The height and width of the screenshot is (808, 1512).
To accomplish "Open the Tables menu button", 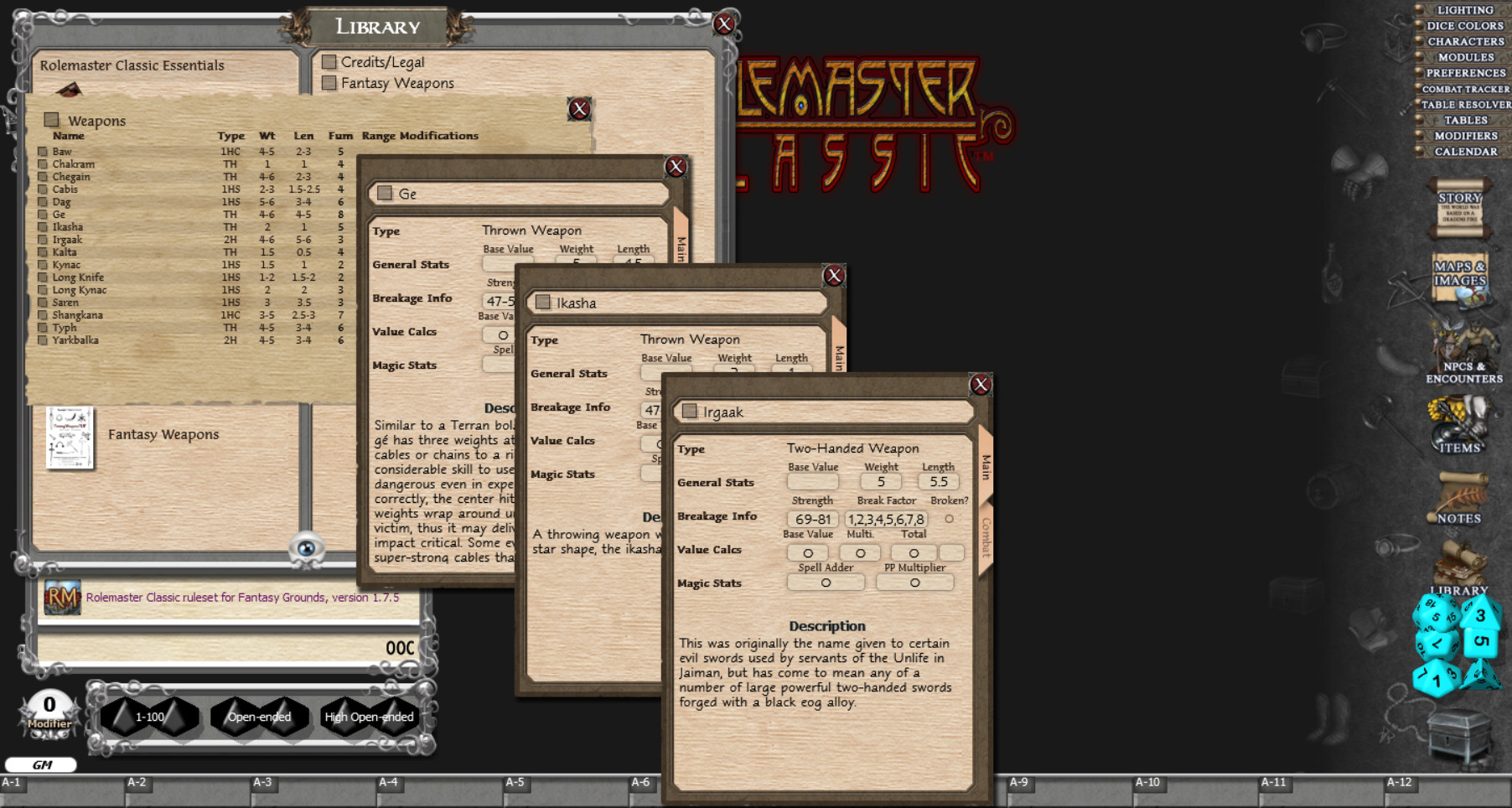I will pyautogui.click(x=1464, y=120).
